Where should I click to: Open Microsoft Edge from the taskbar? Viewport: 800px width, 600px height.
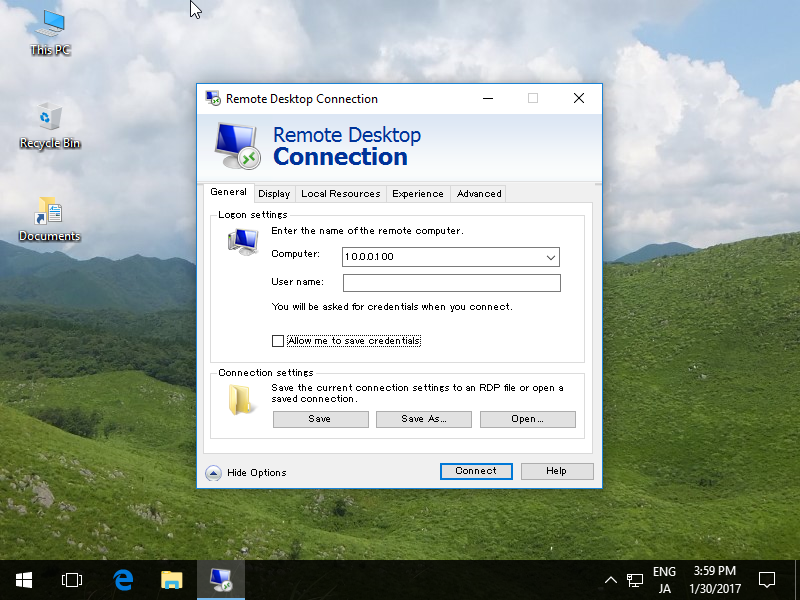(122, 579)
